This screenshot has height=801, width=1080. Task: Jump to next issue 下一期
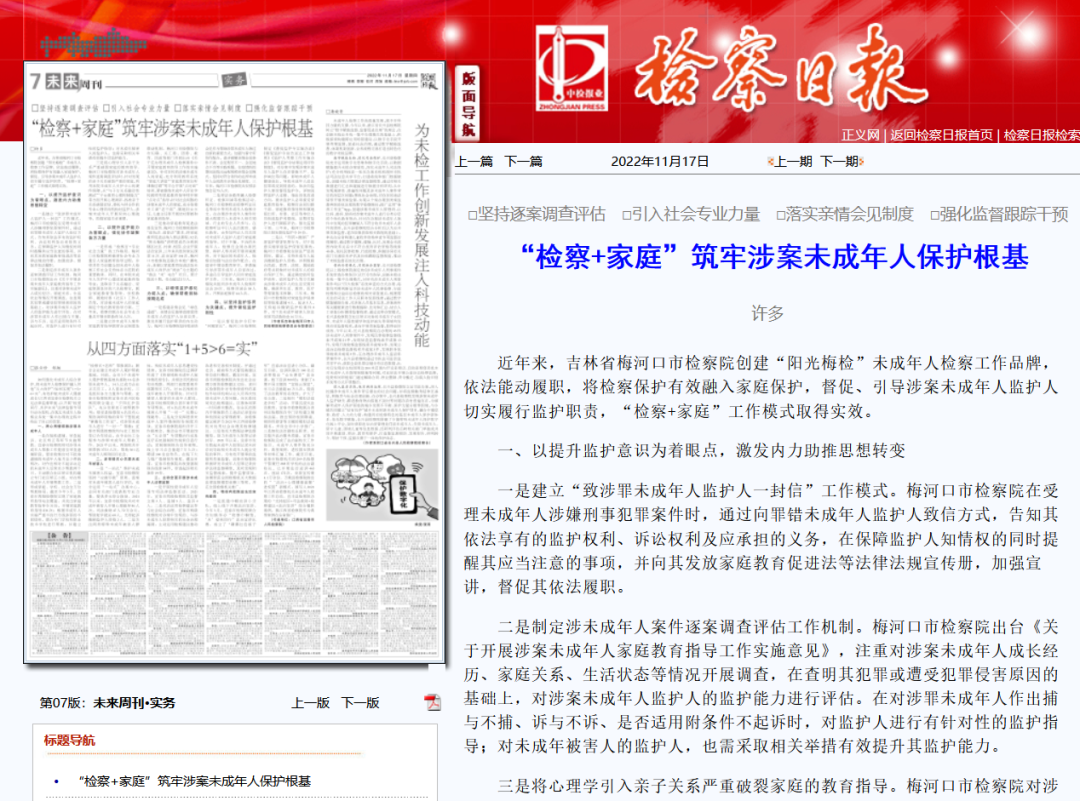coord(839,161)
